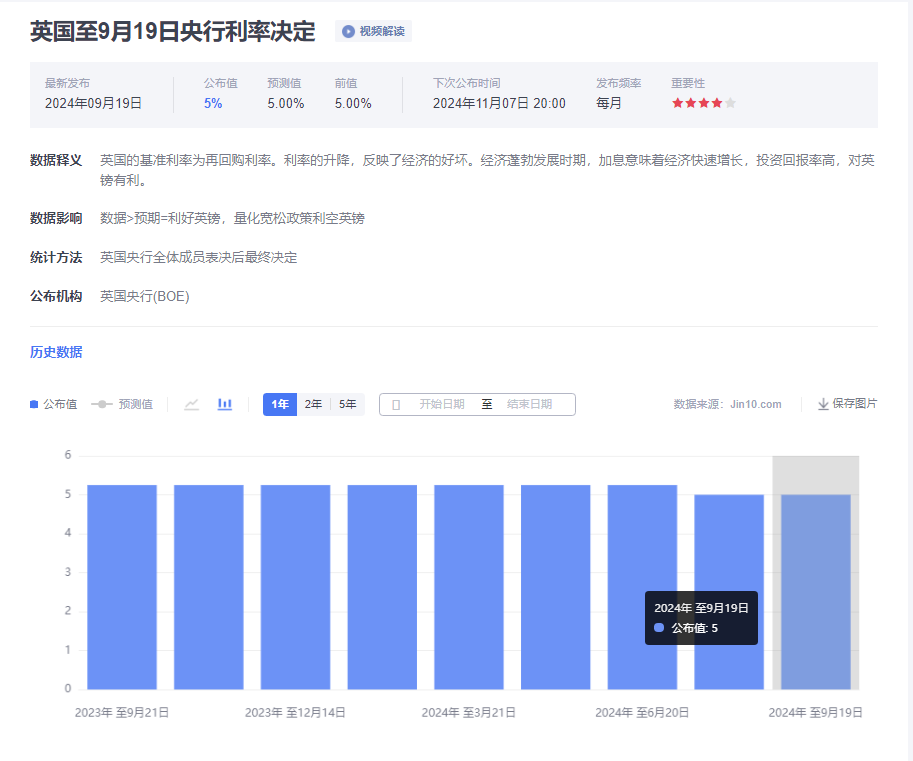Click the blue swatch in chart tooltip
Image resolution: width=913 pixels, height=761 pixels.
coord(659,628)
